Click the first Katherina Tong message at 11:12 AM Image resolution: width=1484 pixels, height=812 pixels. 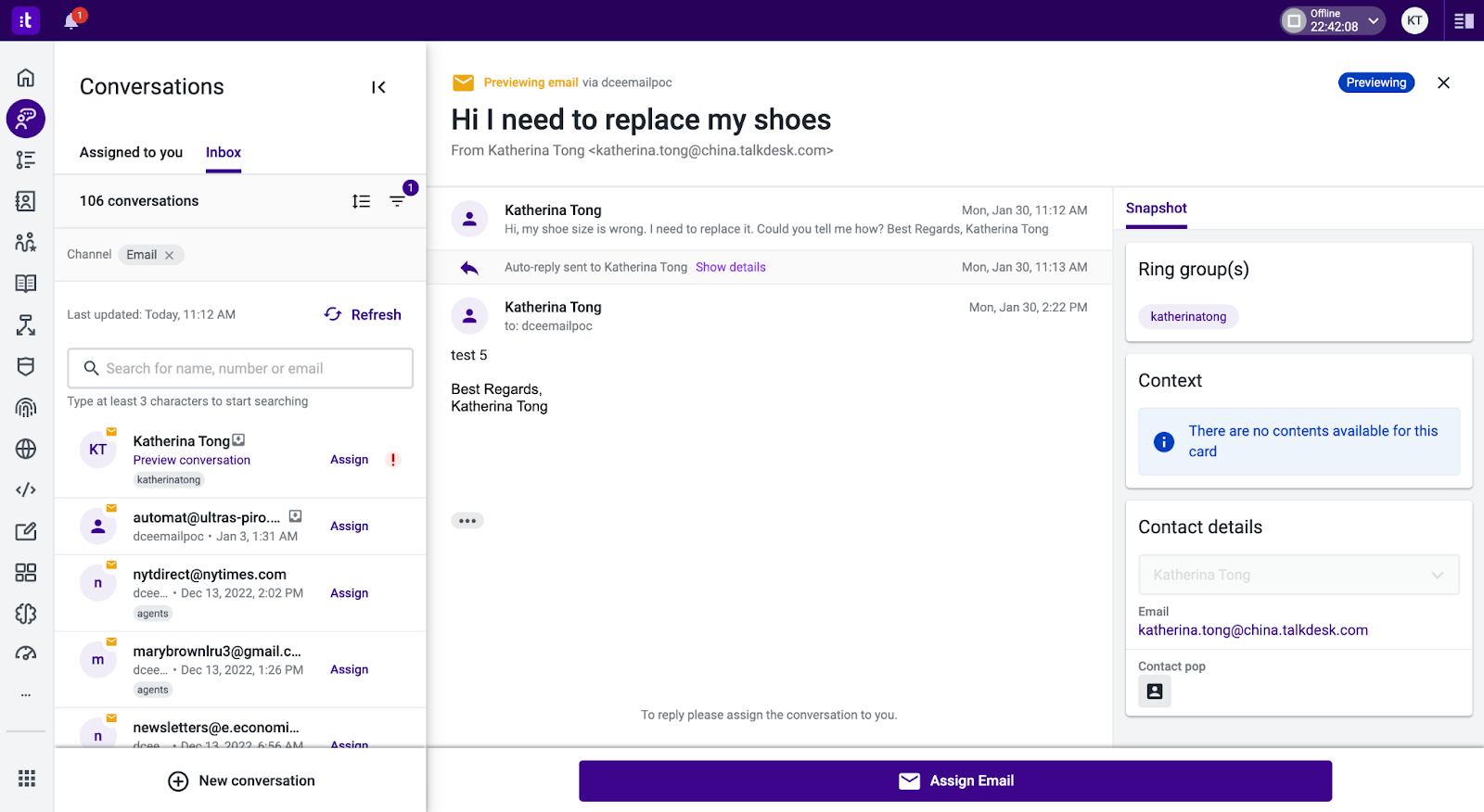click(x=770, y=219)
